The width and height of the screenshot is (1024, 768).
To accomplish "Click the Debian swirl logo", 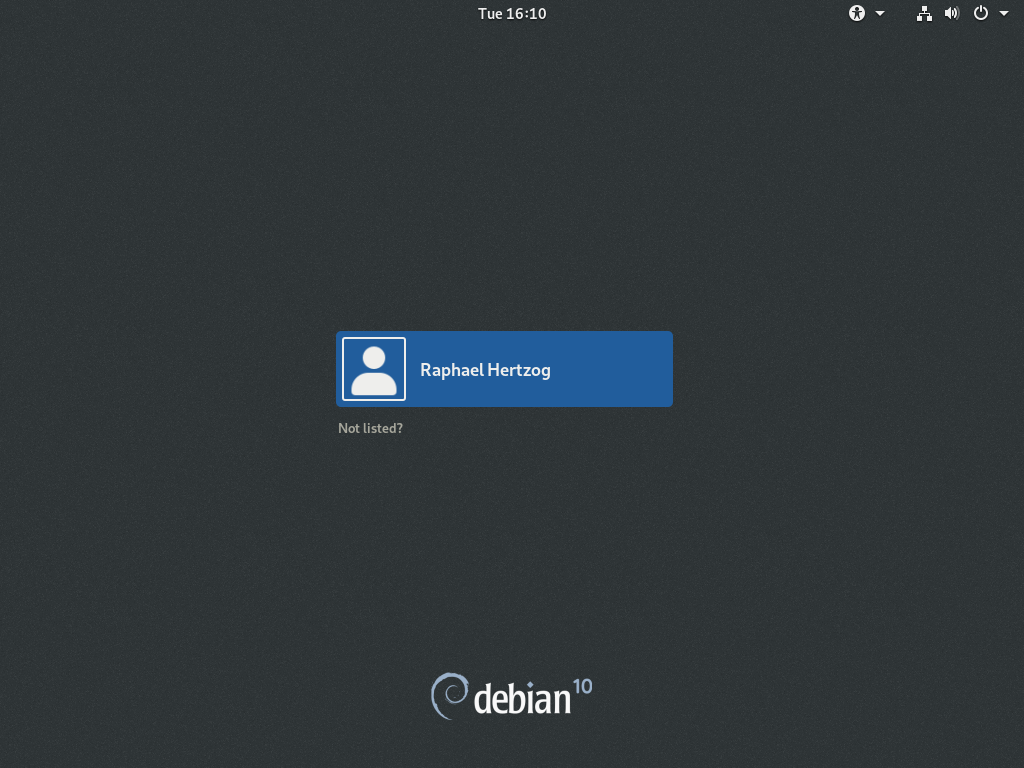I will coord(449,696).
